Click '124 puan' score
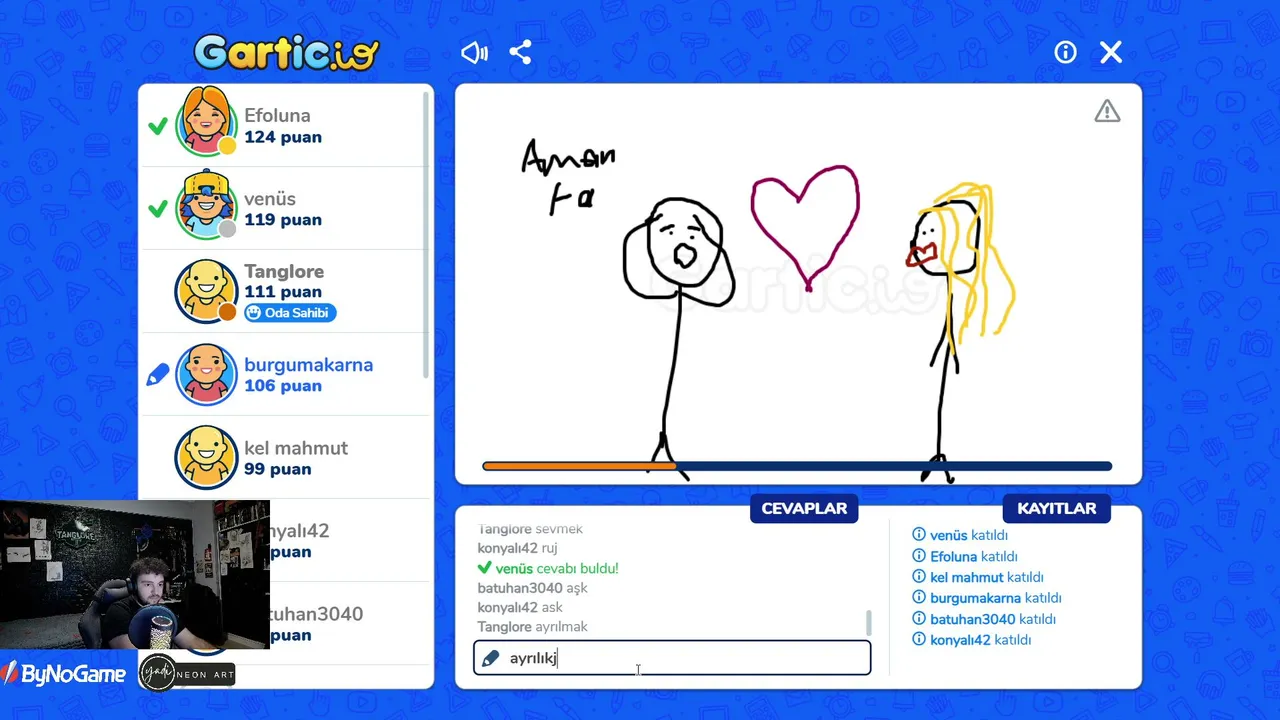1280x720 pixels. [283, 137]
